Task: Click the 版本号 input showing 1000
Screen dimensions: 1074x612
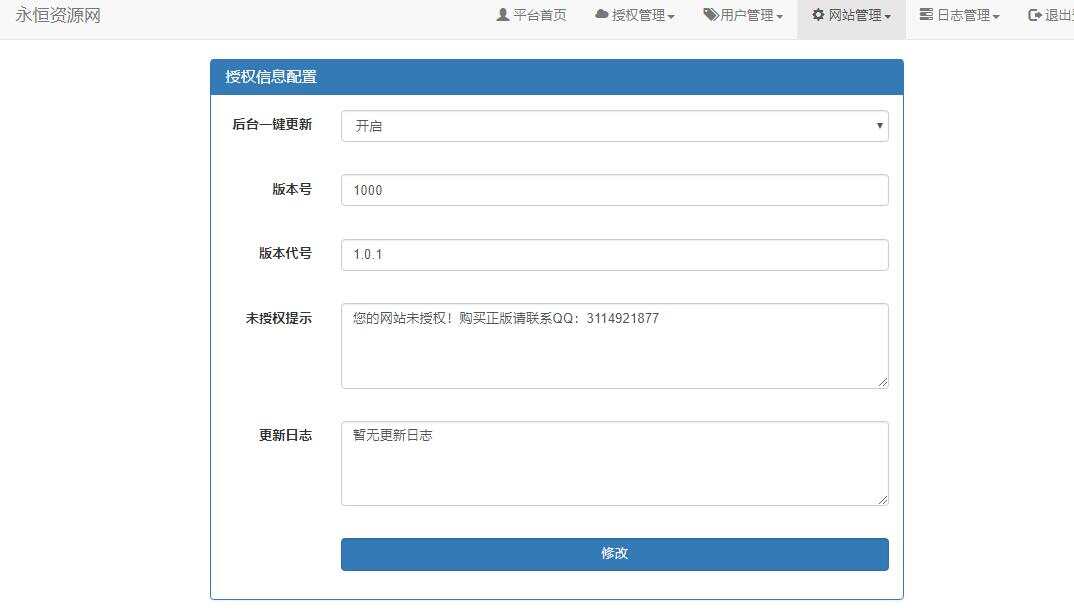Action: coord(614,189)
